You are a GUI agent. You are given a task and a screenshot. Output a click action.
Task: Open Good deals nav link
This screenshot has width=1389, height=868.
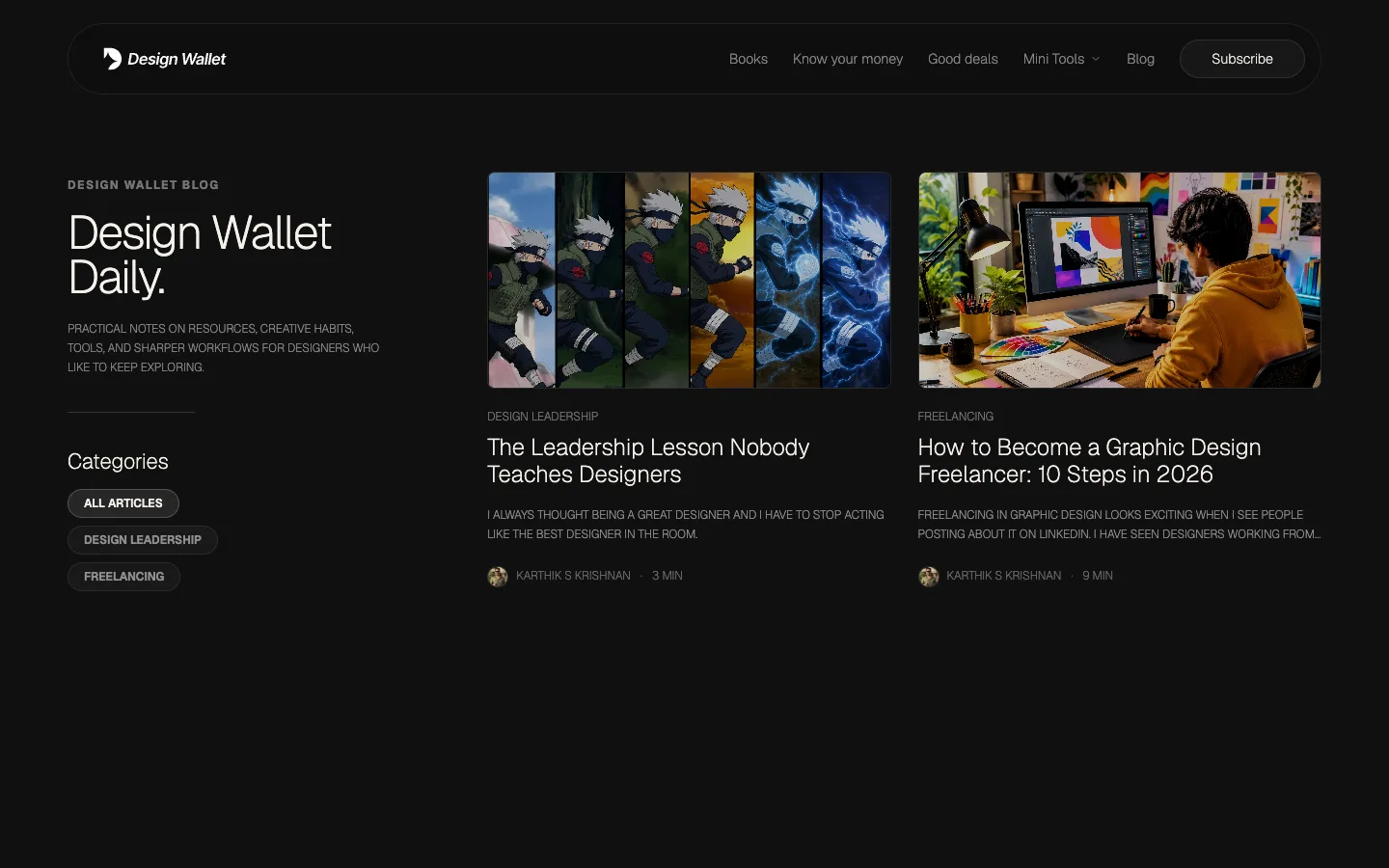coord(963,59)
